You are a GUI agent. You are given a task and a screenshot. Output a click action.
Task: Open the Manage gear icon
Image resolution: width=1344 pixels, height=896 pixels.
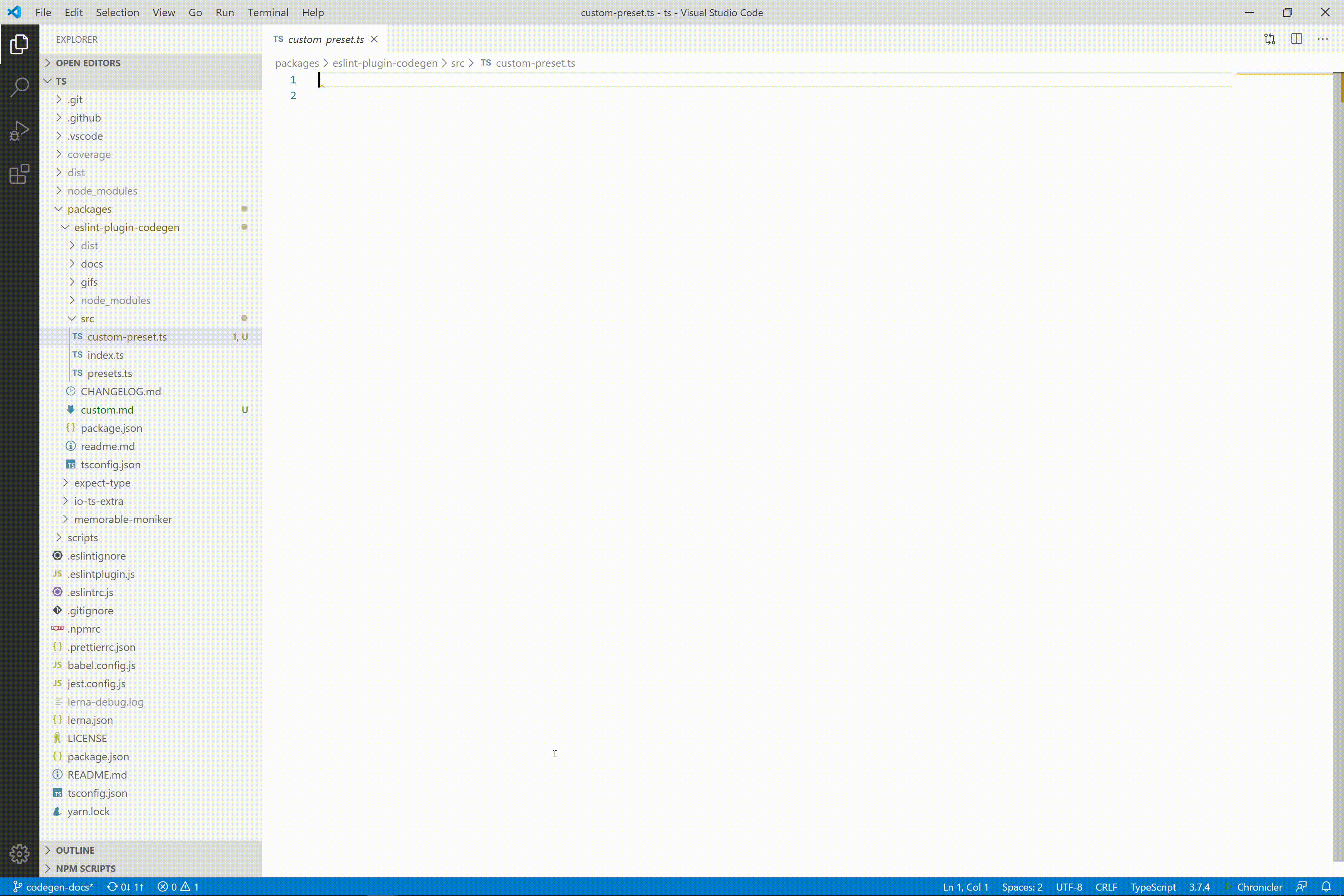[19, 854]
